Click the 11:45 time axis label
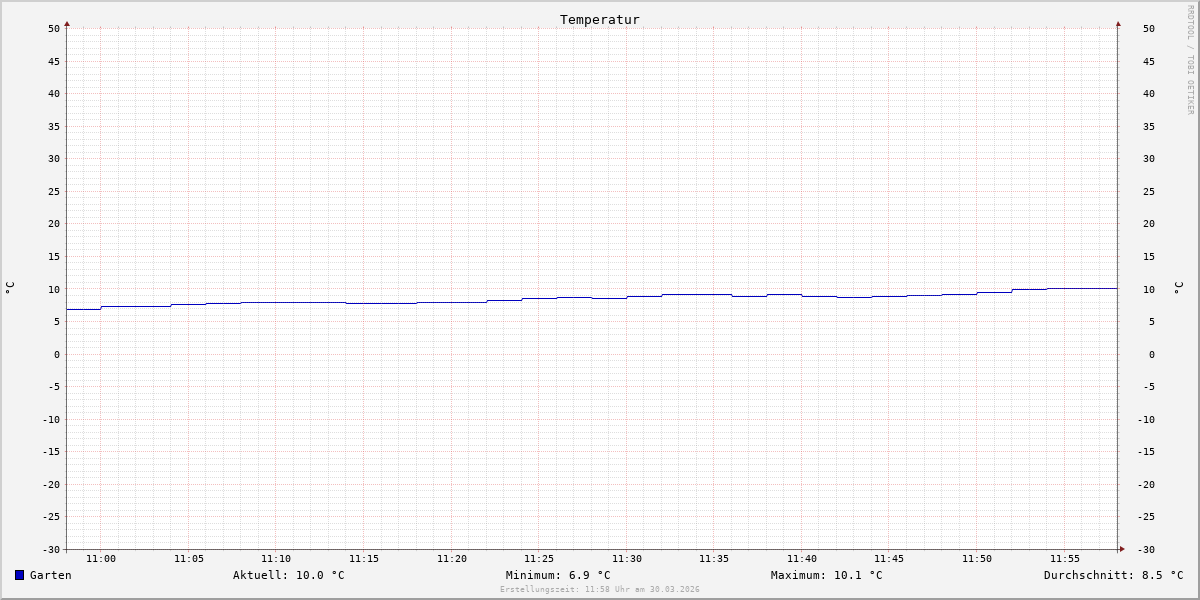This screenshot has height=600, width=1200. (x=889, y=559)
